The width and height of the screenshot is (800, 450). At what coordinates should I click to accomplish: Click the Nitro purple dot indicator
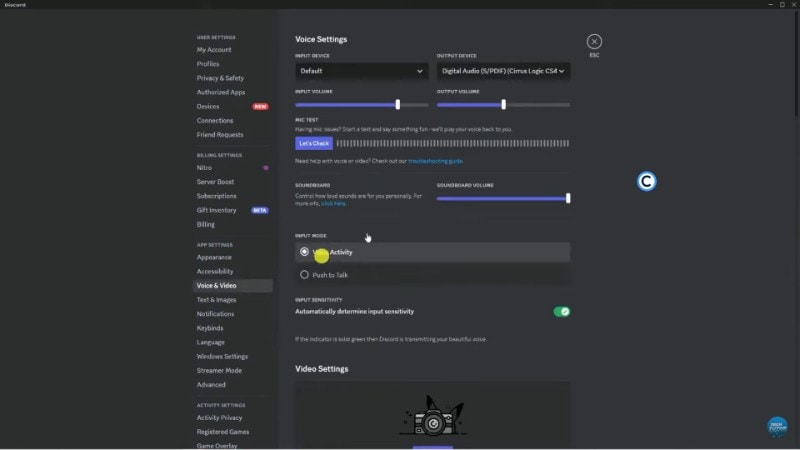[266, 168]
